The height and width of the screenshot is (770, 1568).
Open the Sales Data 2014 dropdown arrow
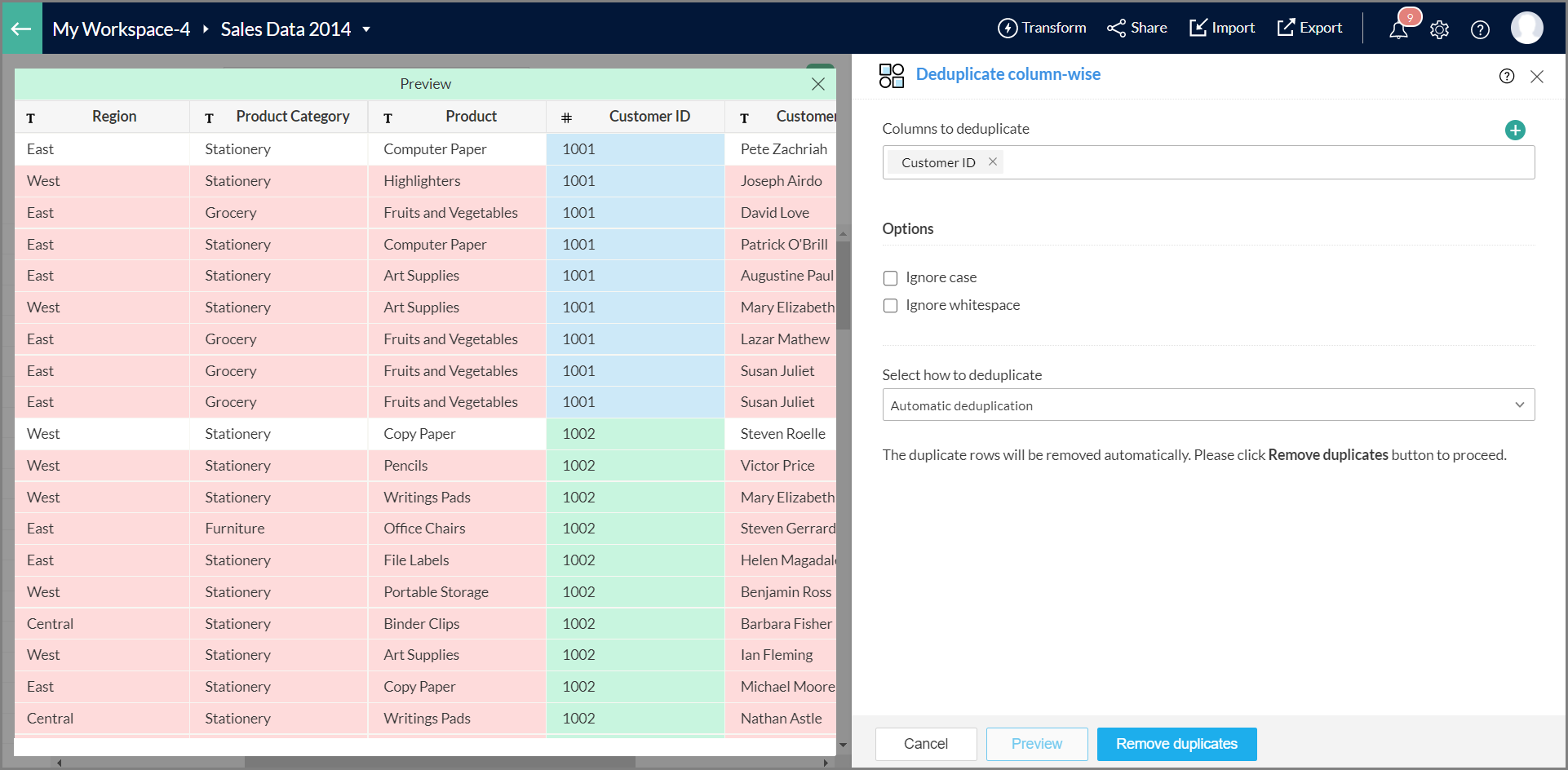(x=366, y=29)
